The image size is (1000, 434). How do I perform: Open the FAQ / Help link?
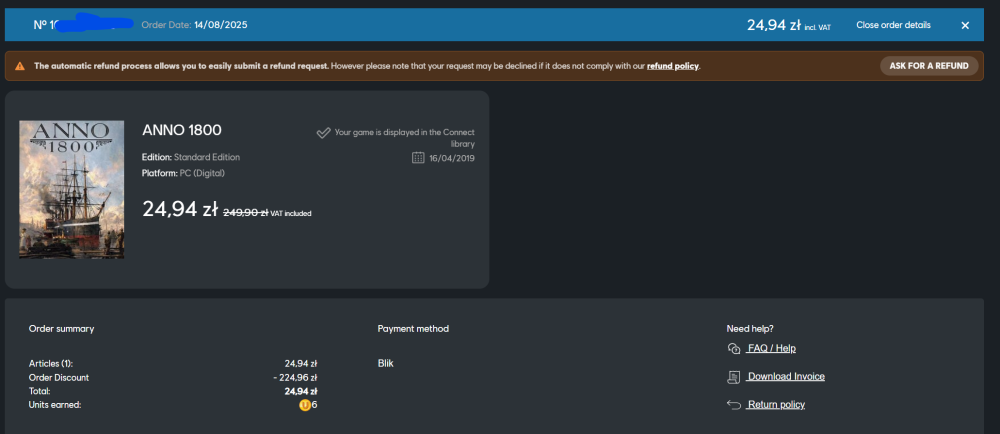(x=771, y=349)
